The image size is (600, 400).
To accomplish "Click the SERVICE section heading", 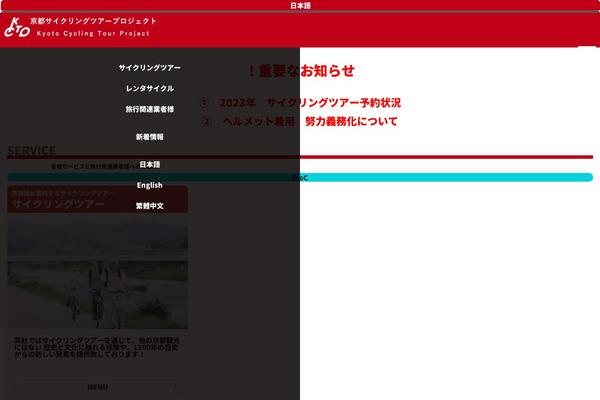I will 32,151.
